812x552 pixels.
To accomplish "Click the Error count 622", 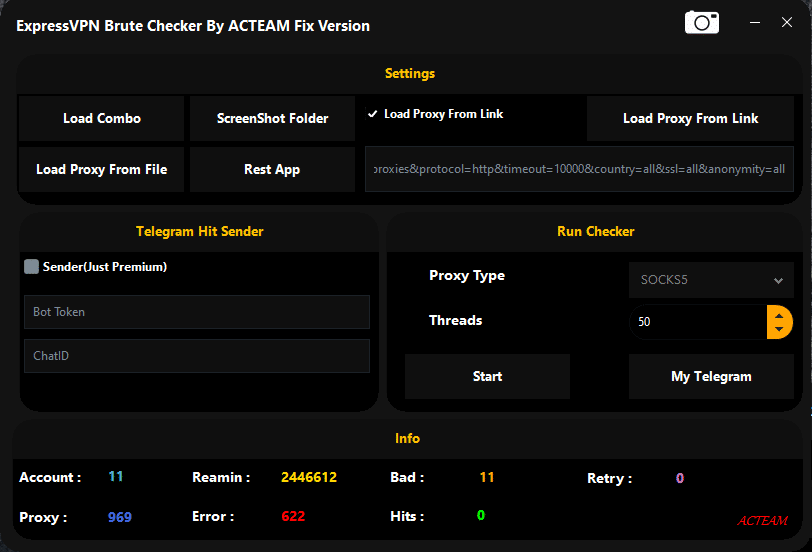I will [x=293, y=516].
